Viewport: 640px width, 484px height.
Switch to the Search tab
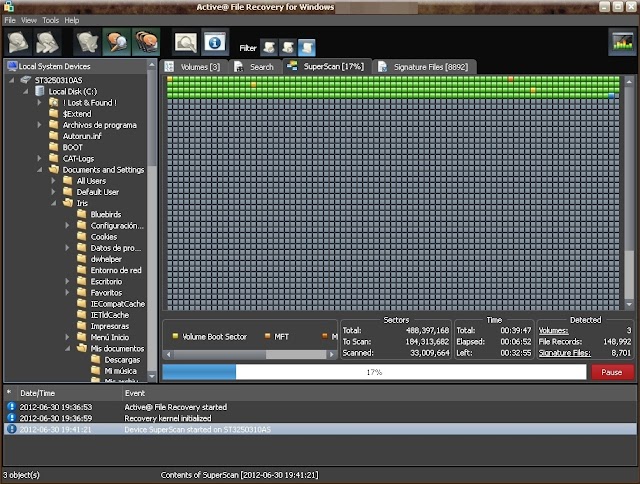tap(254, 67)
